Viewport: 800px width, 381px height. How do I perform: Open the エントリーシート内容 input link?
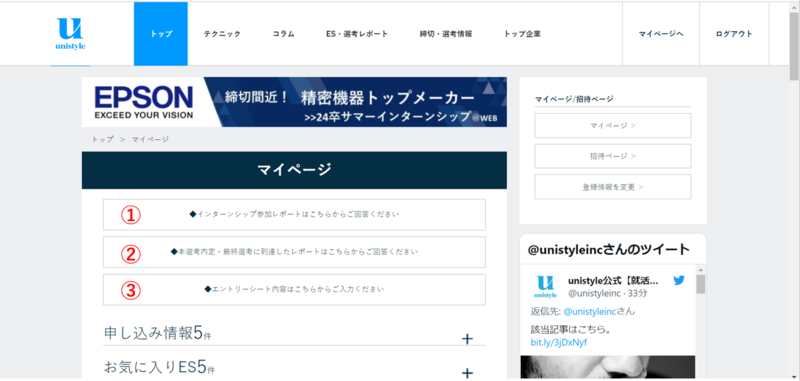294,289
